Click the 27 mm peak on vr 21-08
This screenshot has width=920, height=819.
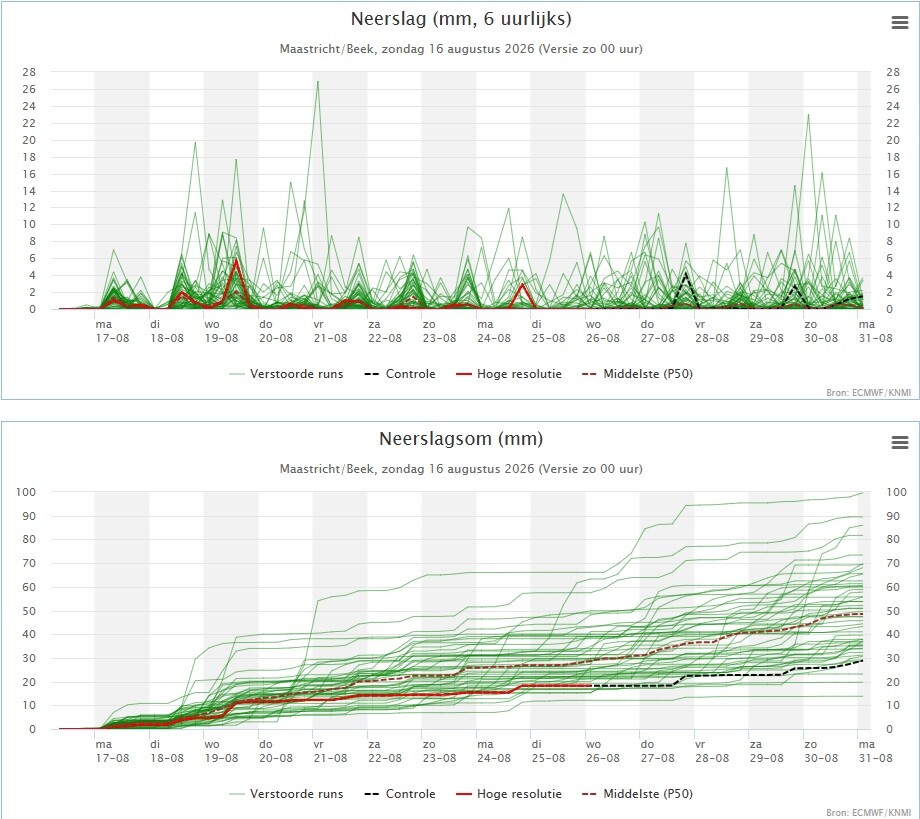(317, 82)
